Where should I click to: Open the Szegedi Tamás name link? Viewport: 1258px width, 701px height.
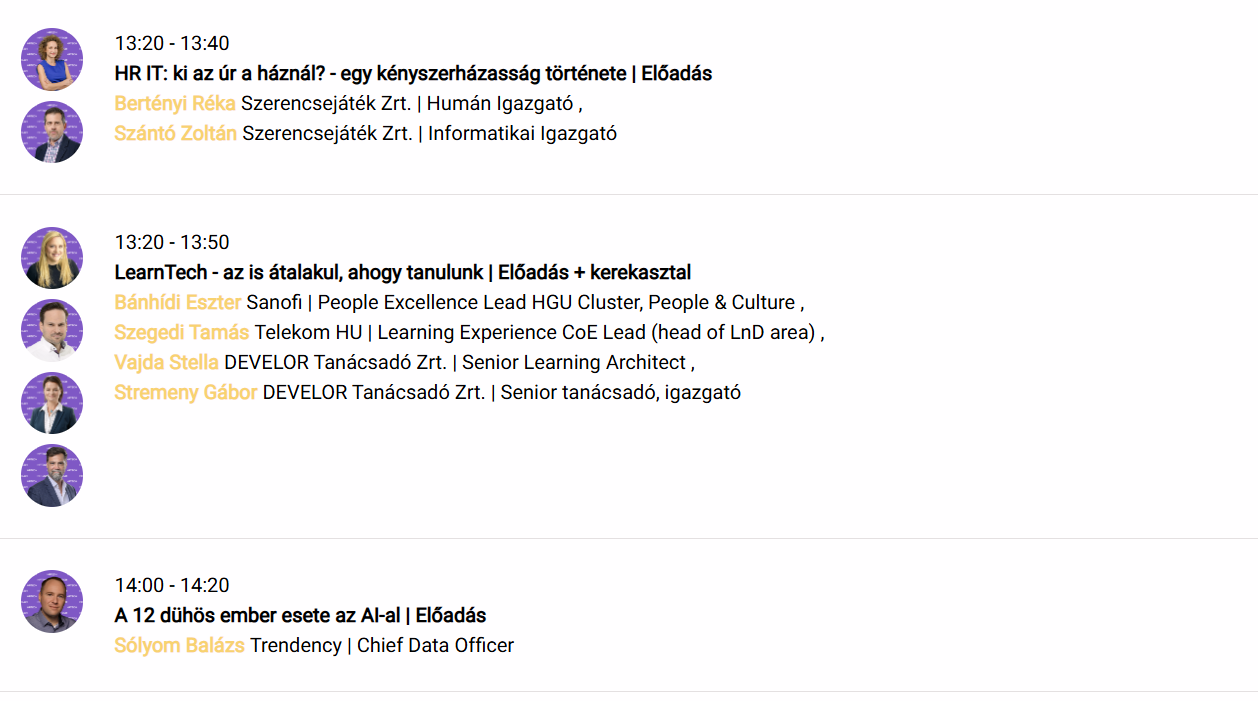pyautogui.click(x=182, y=332)
